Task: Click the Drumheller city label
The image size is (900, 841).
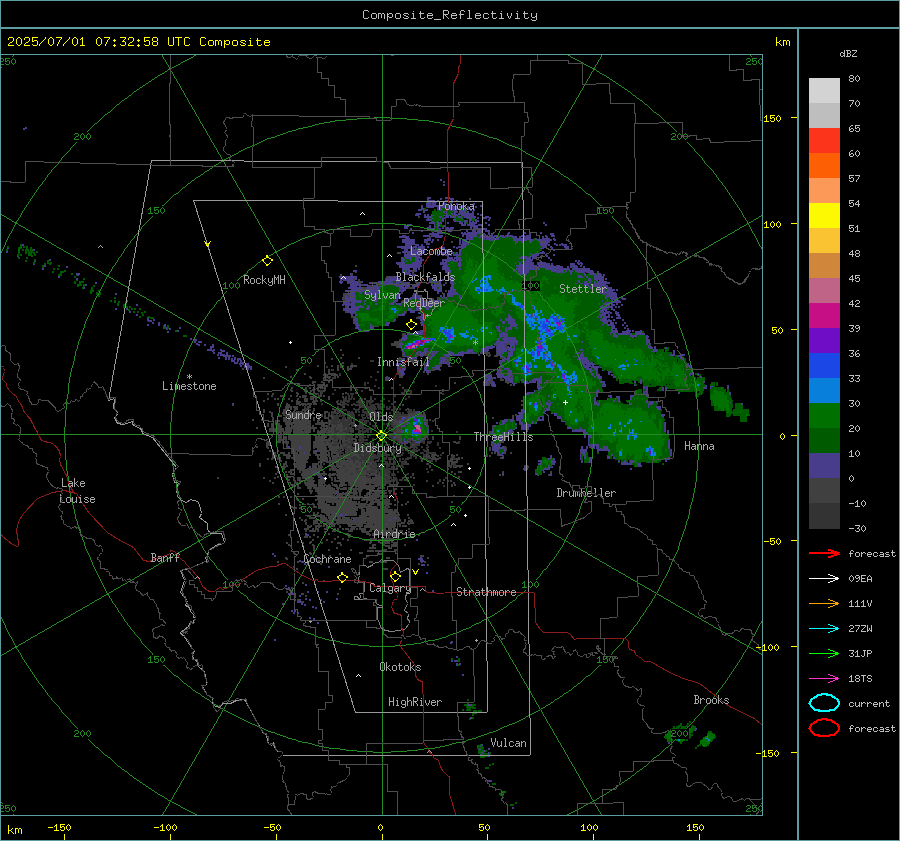Action: [586, 493]
